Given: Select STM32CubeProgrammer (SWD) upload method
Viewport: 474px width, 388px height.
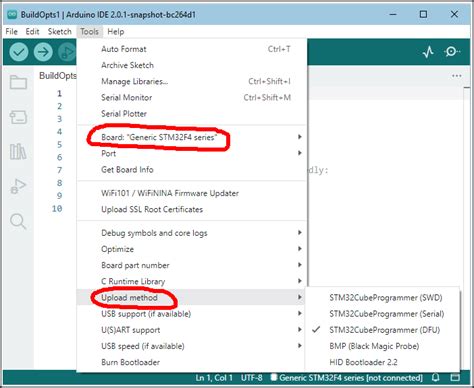Looking at the screenshot, I should click(x=382, y=298).
